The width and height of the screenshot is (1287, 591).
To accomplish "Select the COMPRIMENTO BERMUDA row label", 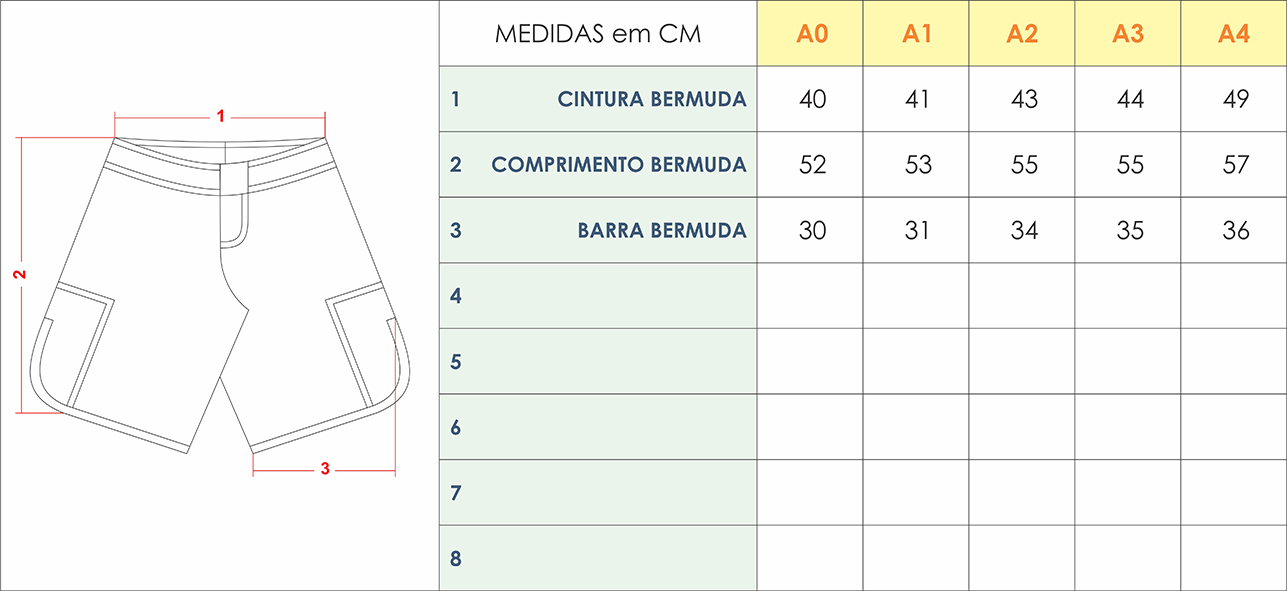I will (x=619, y=165).
